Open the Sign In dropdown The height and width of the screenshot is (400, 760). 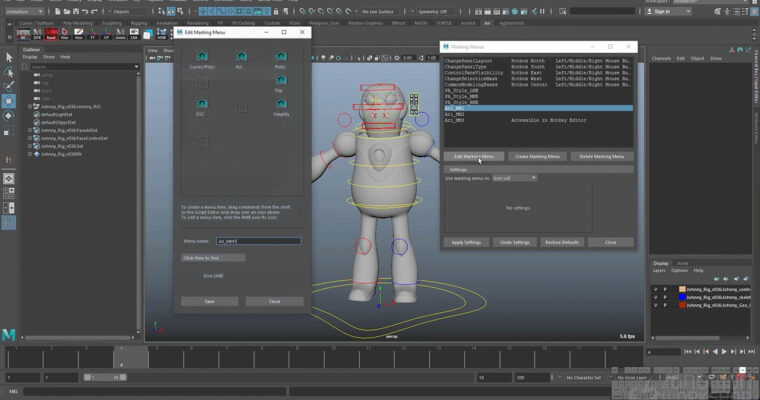pos(669,11)
